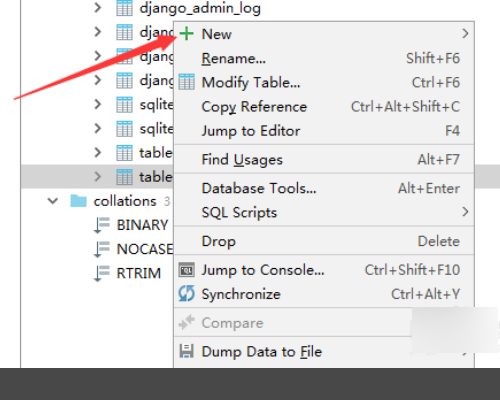Image resolution: width=500 pixels, height=400 pixels.
Task: Click the green plus New icon
Action: pyautogui.click(x=187, y=34)
